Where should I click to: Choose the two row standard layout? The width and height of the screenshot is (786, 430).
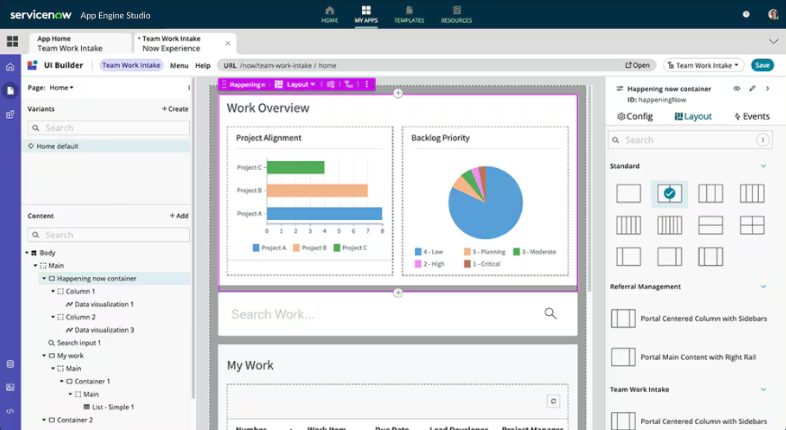(x=711, y=226)
